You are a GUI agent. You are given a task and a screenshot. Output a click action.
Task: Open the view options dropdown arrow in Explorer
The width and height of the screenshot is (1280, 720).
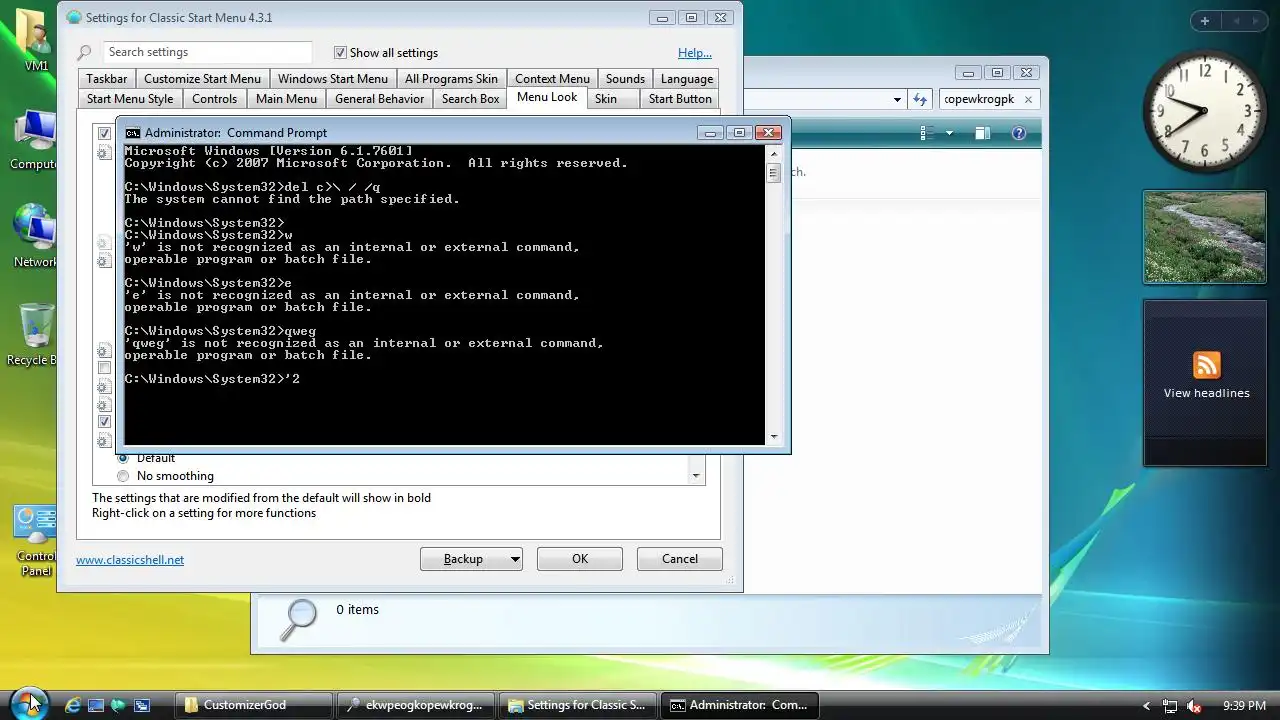click(x=949, y=133)
